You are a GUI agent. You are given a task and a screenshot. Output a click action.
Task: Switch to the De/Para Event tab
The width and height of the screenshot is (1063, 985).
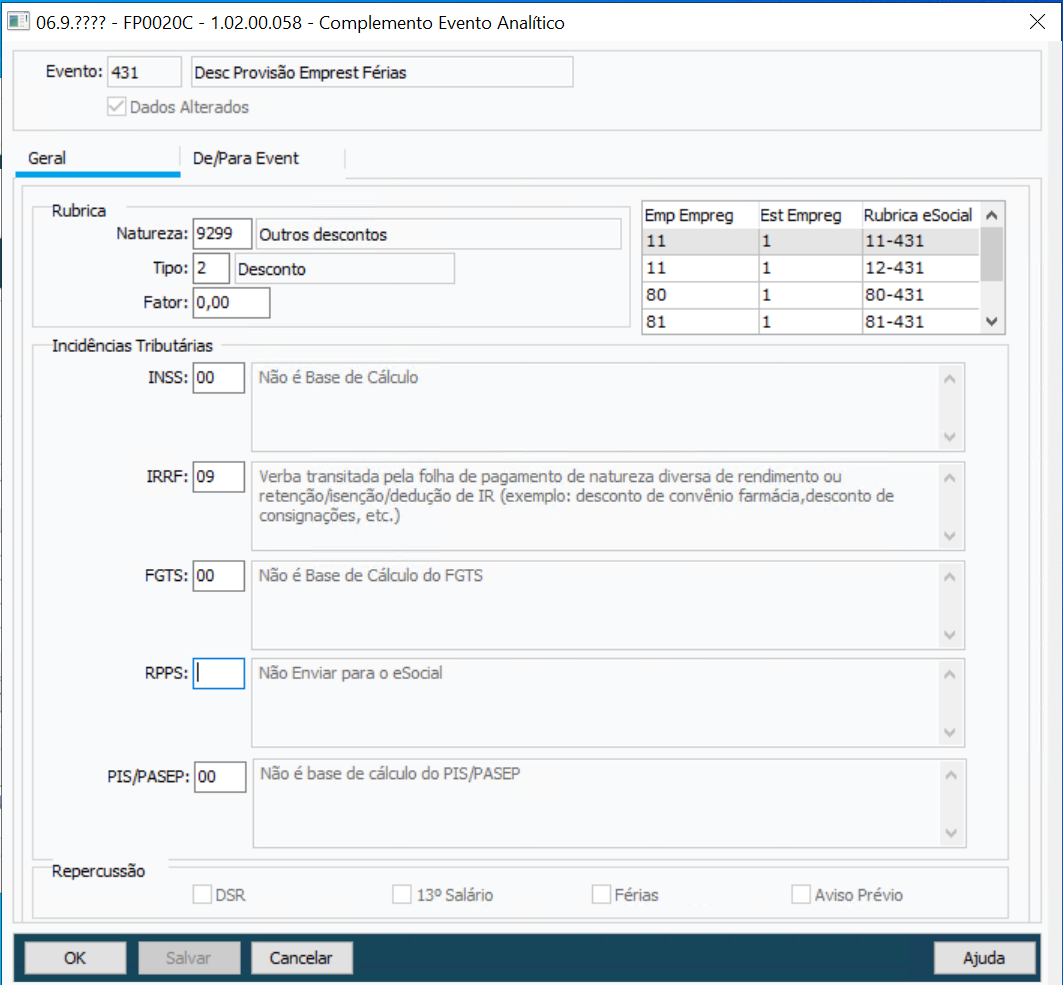(x=262, y=159)
